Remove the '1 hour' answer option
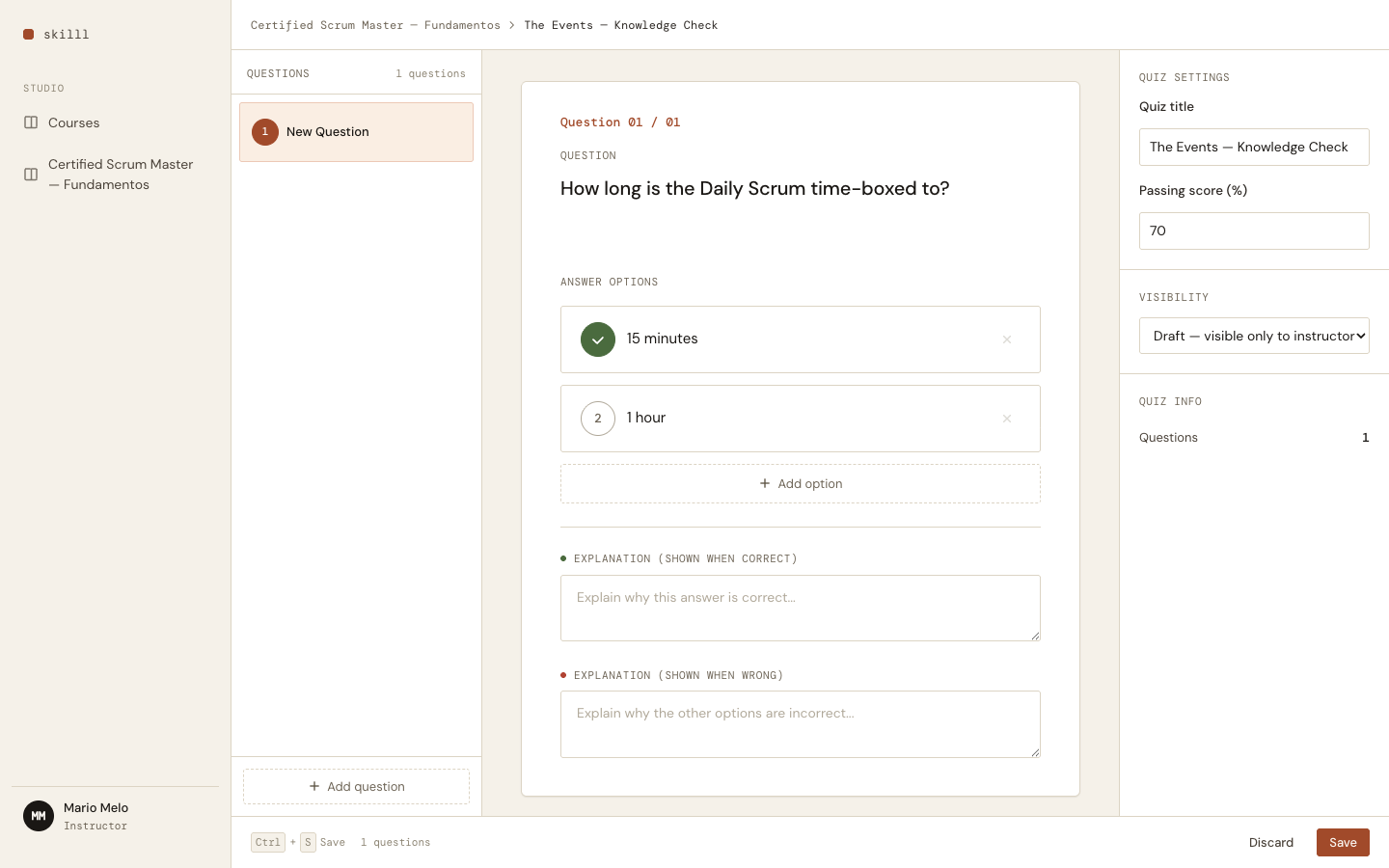 click(x=1007, y=419)
